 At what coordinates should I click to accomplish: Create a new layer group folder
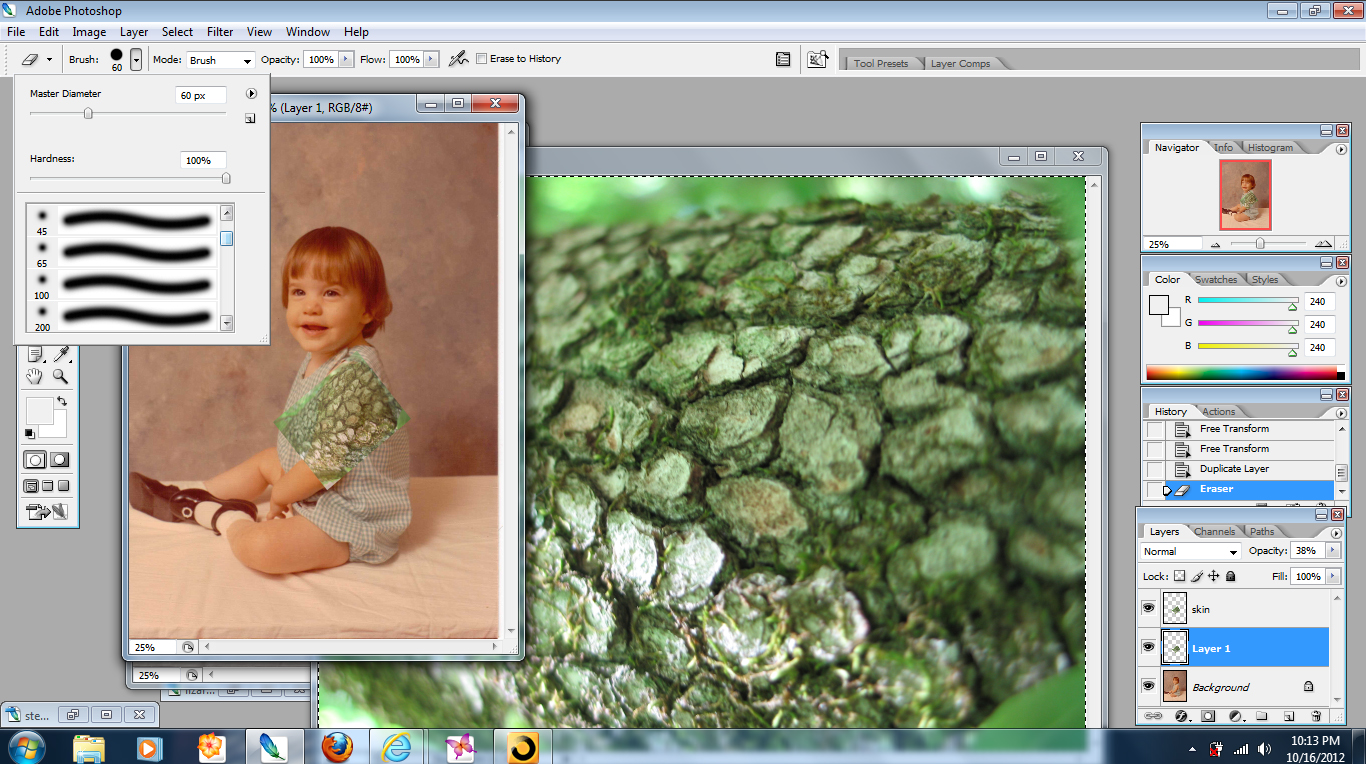[1262, 716]
